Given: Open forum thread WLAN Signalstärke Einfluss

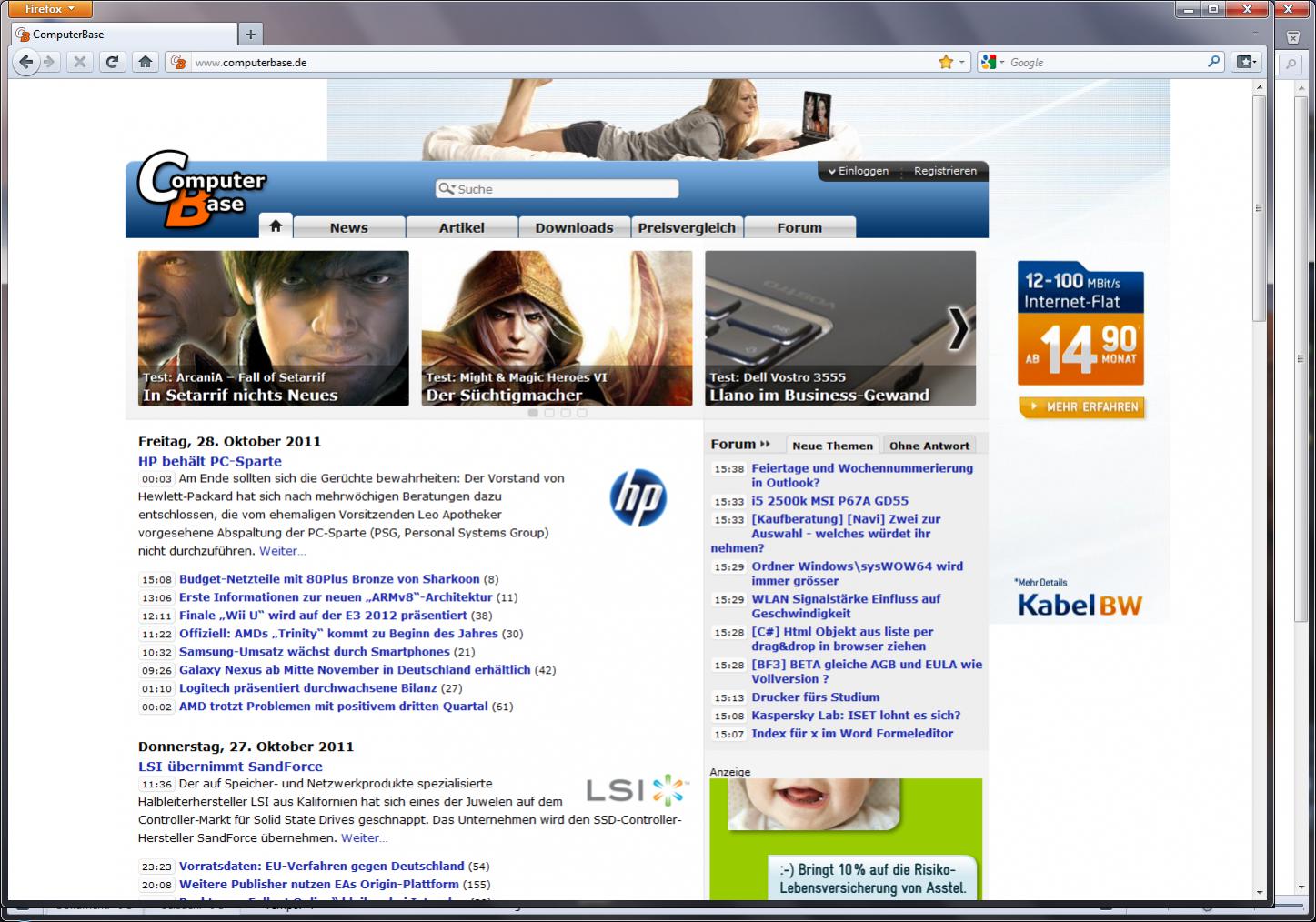Looking at the screenshot, I should click(x=846, y=606).
